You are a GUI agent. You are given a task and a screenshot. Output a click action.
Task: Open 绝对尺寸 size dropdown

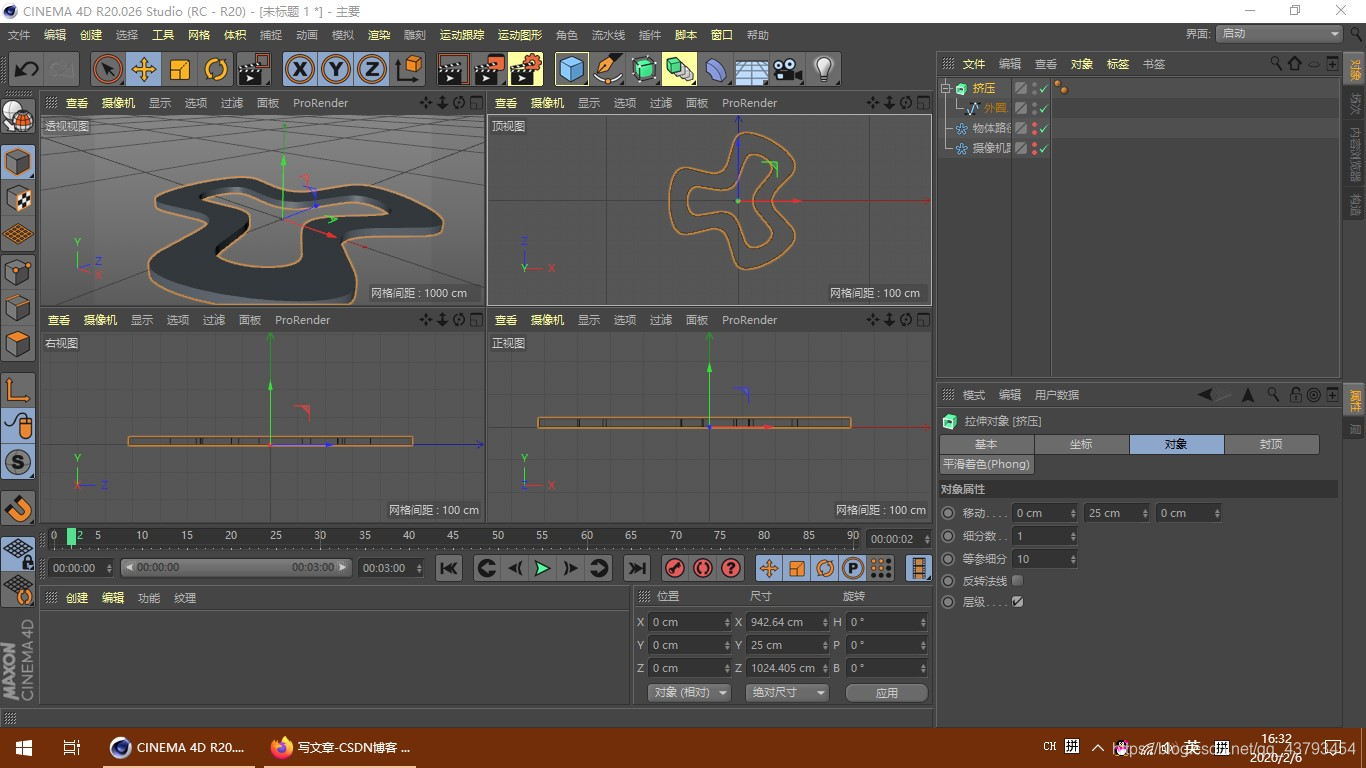pos(787,692)
